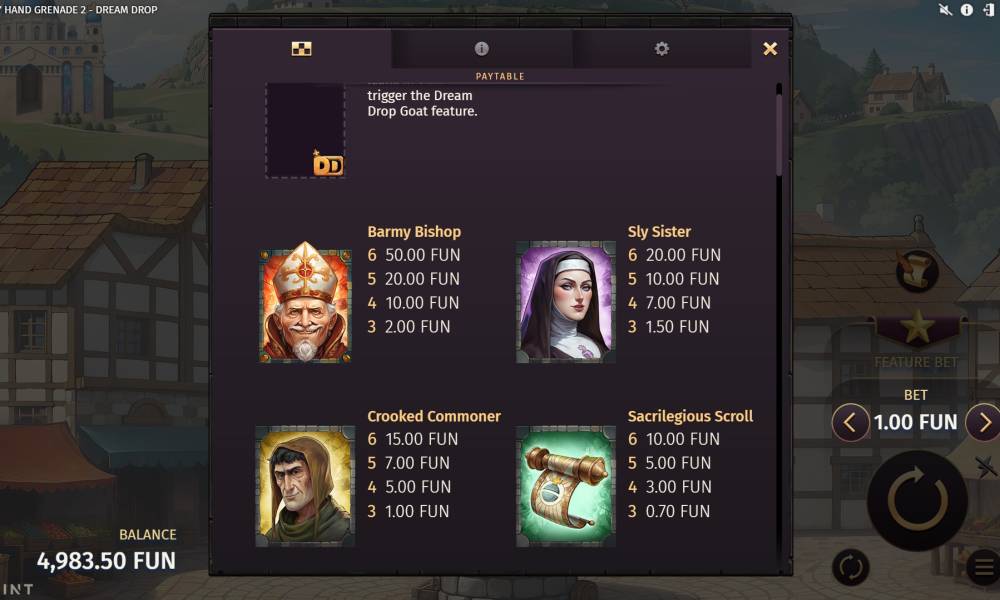Decrease the bet with left arrow
Viewport: 1000px width, 600px height.
(850, 422)
